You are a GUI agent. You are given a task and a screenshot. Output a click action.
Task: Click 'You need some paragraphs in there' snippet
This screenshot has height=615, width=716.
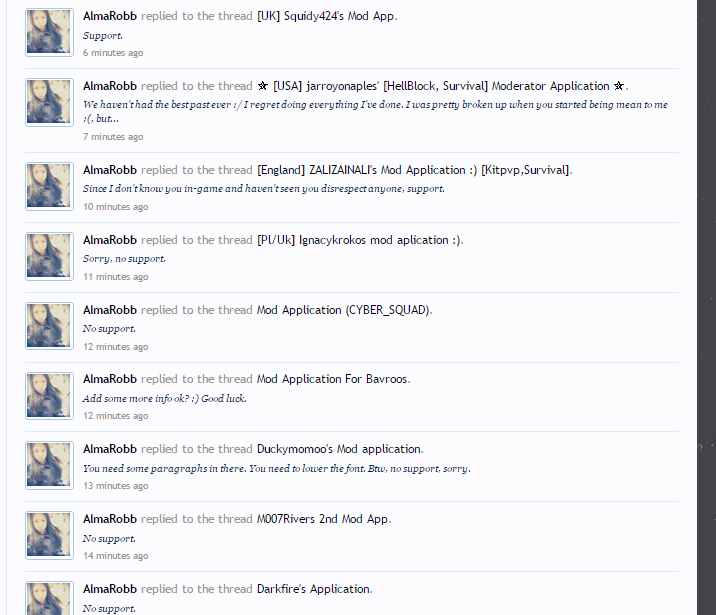(276, 468)
